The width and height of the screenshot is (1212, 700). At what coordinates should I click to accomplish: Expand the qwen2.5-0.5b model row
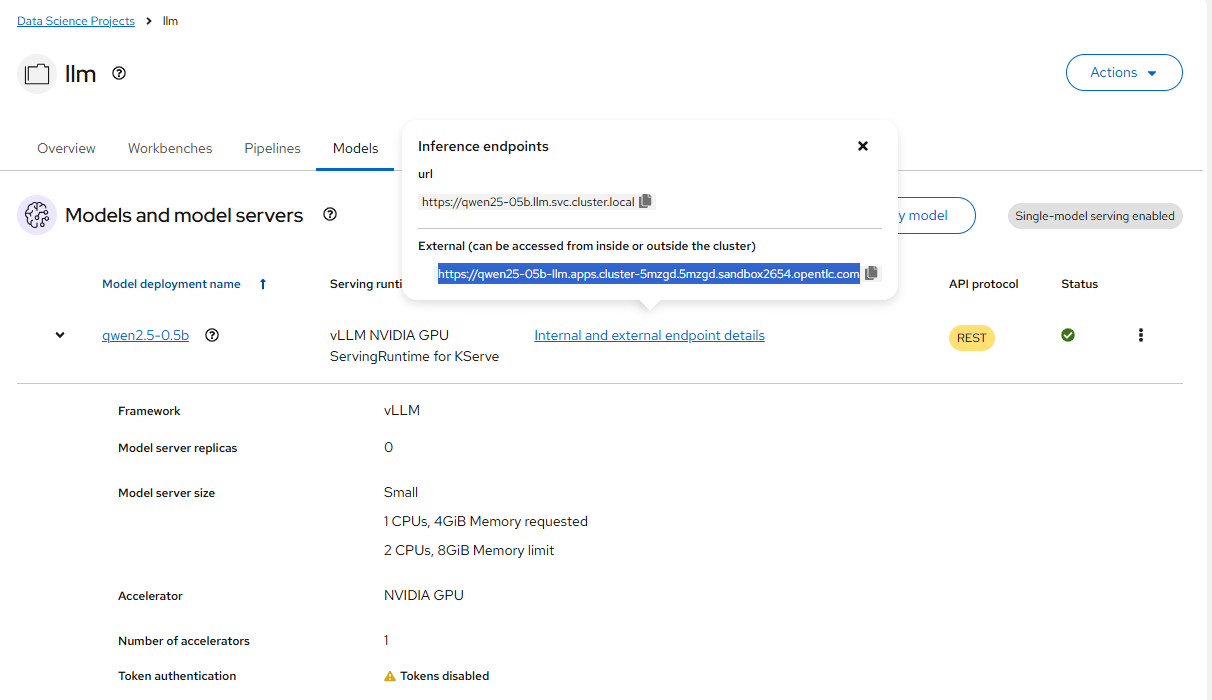pyautogui.click(x=59, y=335)
